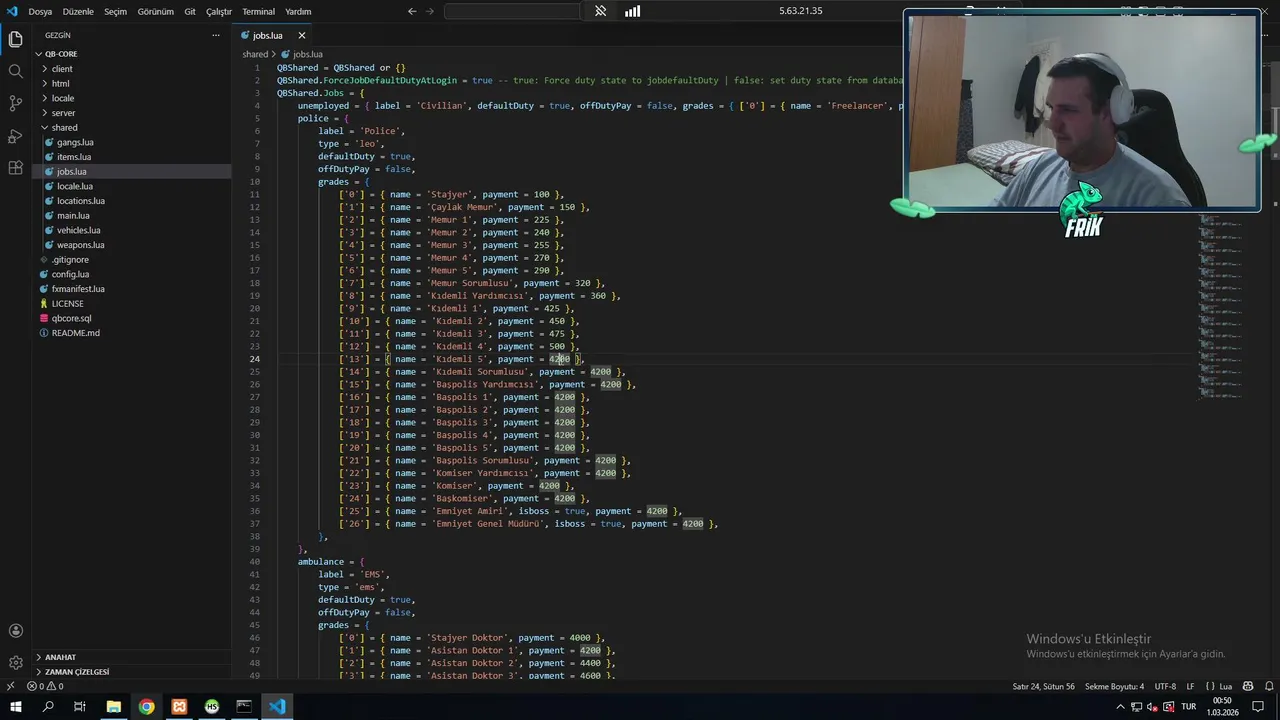Viewport: 1280px width, 720px height.
Task: Open the Görünüm menu
Action: [155, 12]
